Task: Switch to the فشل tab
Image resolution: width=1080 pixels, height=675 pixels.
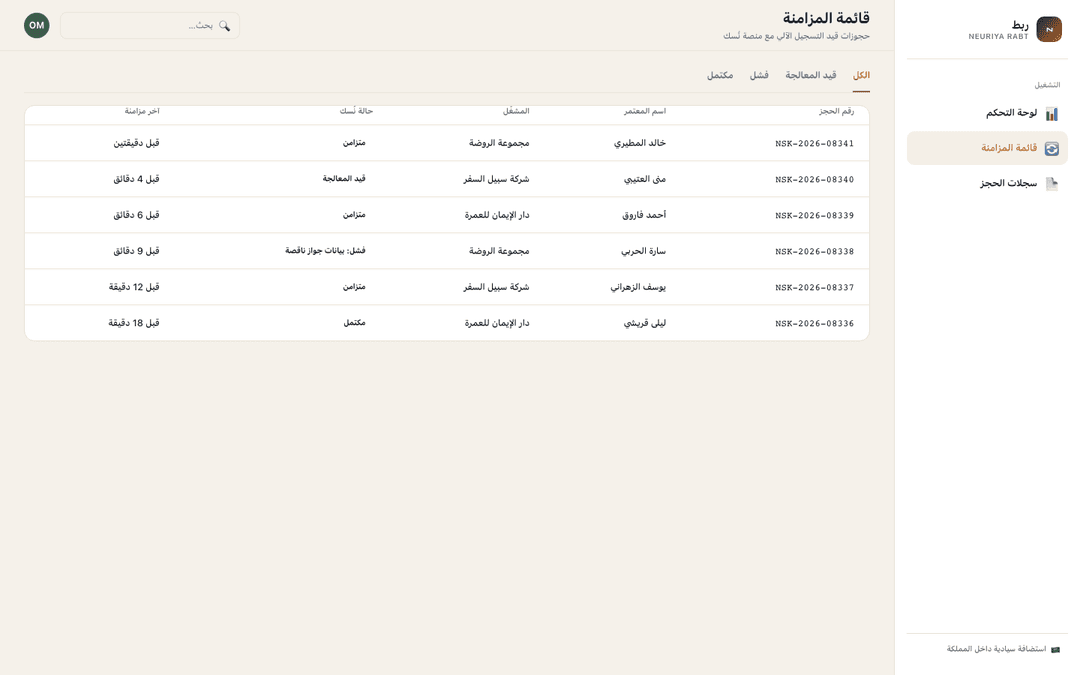Action: [x=759, y=76]
